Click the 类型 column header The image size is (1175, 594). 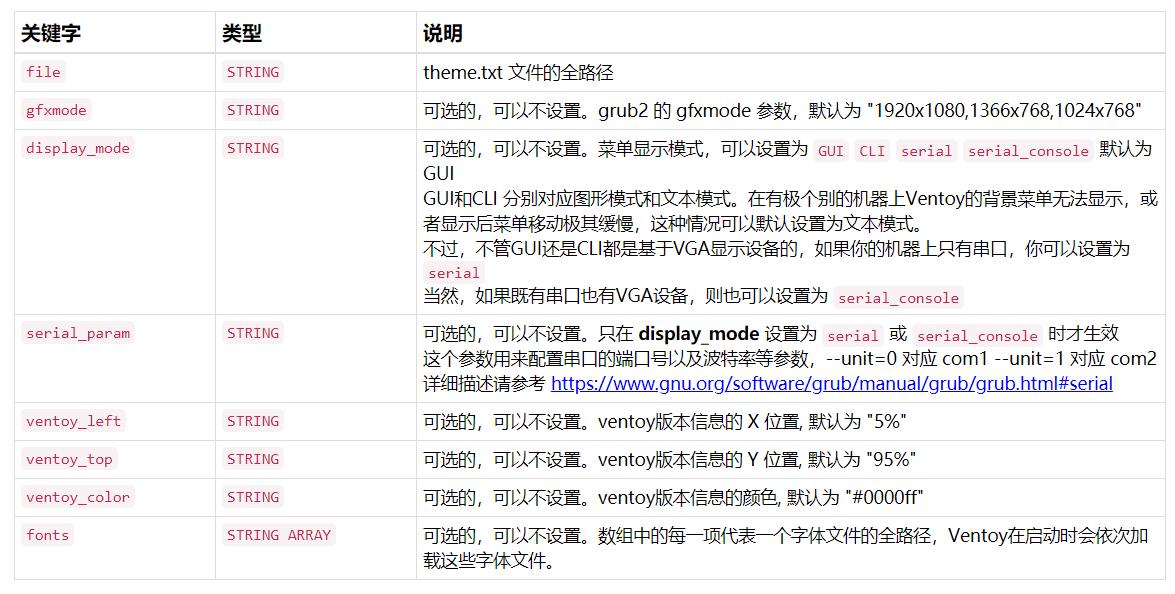(239, 33)
